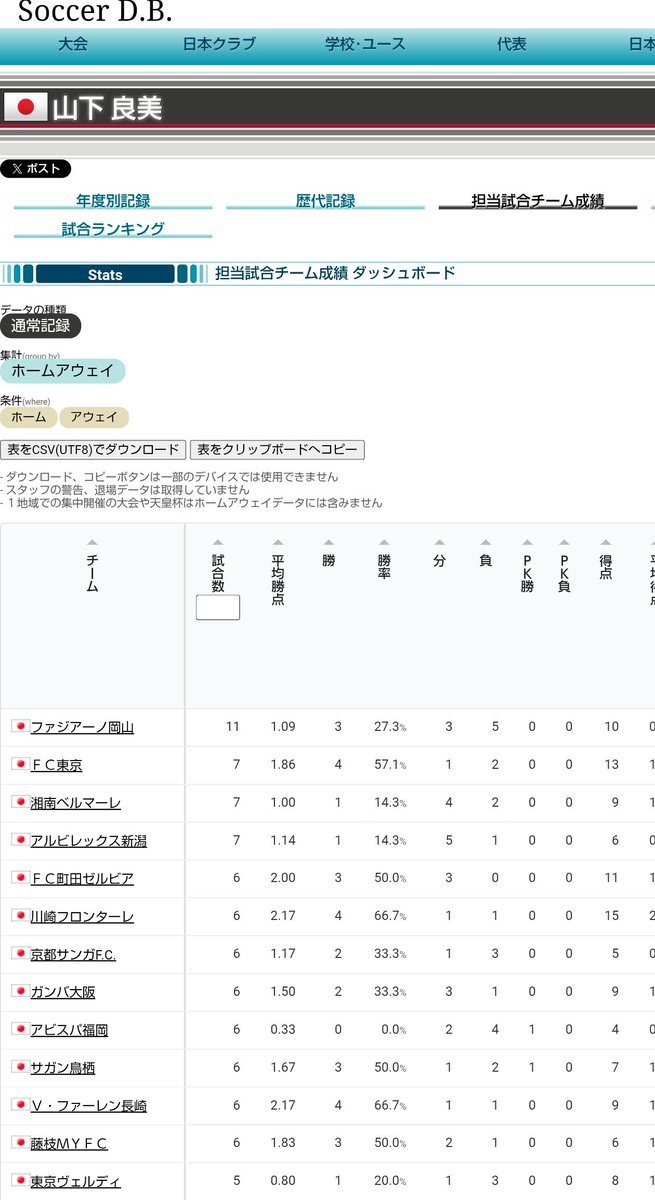Select the 通常記録 data type
This screenshot has height=1200, width=655.
coord(41,326)
